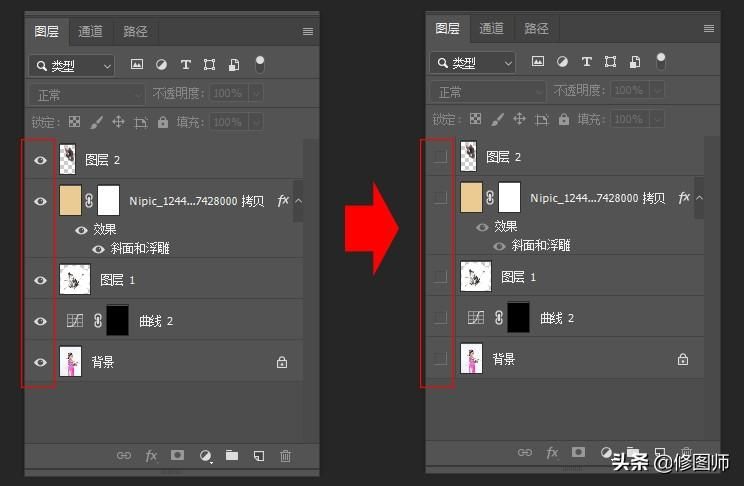Filter pixel layers in left panel
The height and width of the screenshot is (486, 744).
tap(137, 64)
